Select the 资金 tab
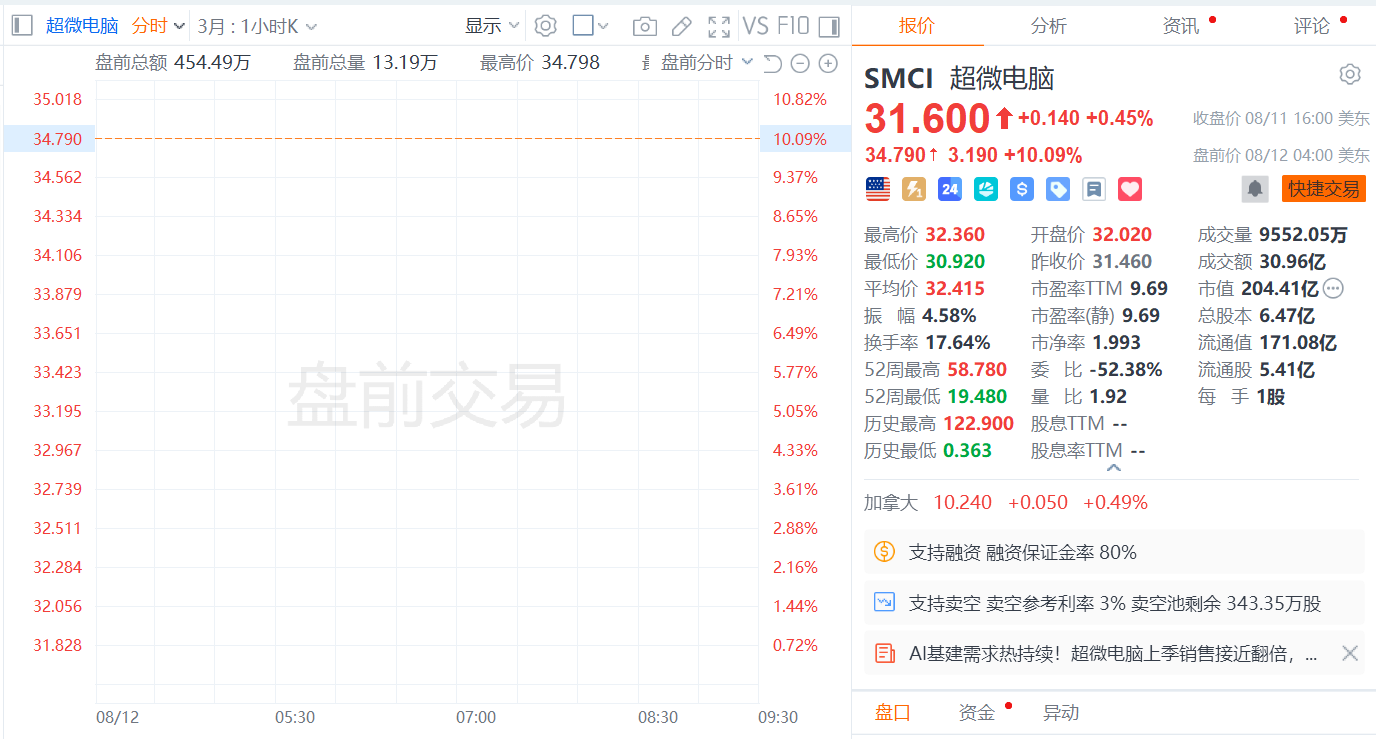 pyautogui.click(x=977, y=713)
